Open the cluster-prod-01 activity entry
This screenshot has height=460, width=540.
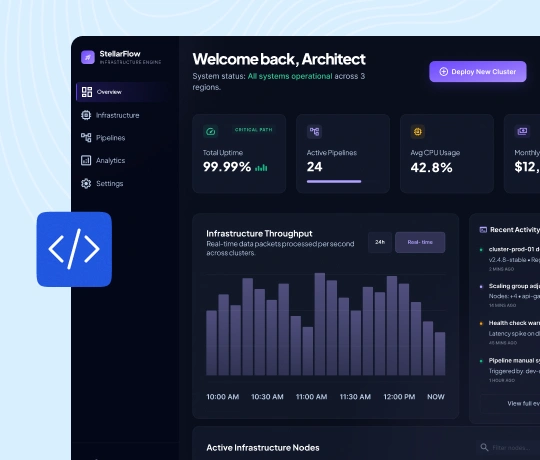[510, 259]
